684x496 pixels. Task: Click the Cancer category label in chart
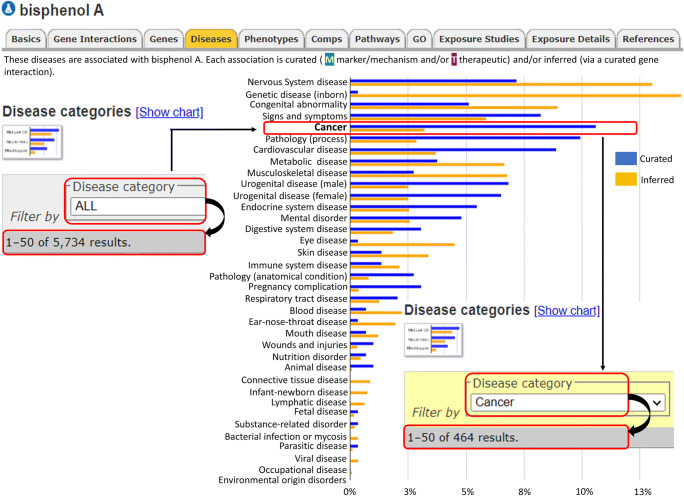330,127
